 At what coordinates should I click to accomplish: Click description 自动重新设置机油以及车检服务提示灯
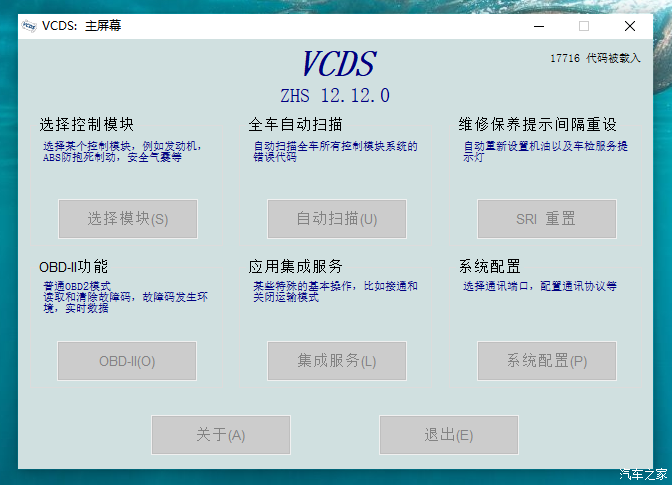tap(545, 152)
